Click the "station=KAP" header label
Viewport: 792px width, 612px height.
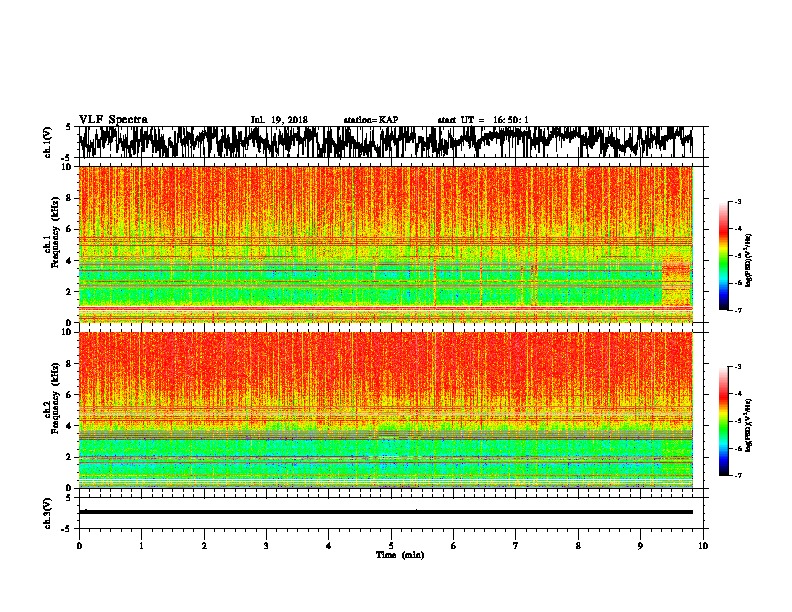(371, 120)
